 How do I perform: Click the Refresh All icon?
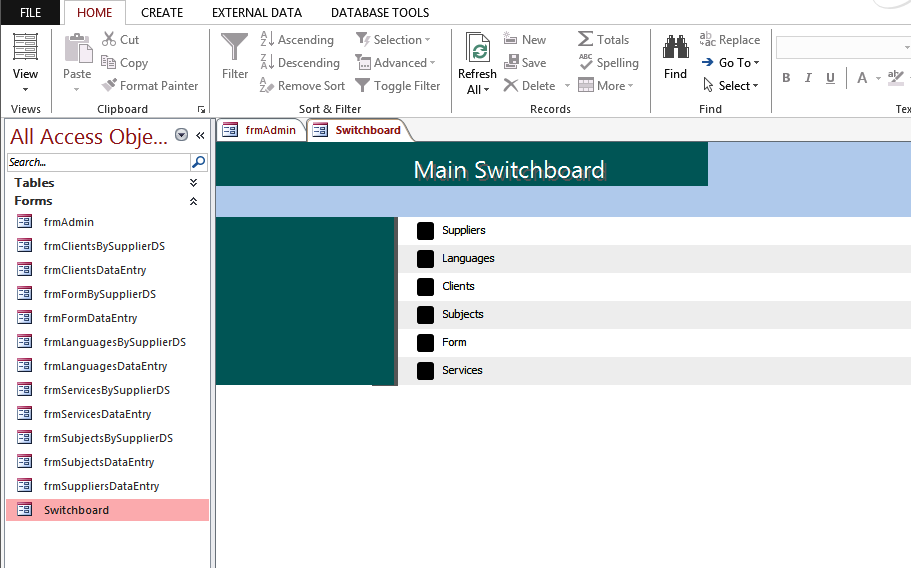[x=477, y=48]
